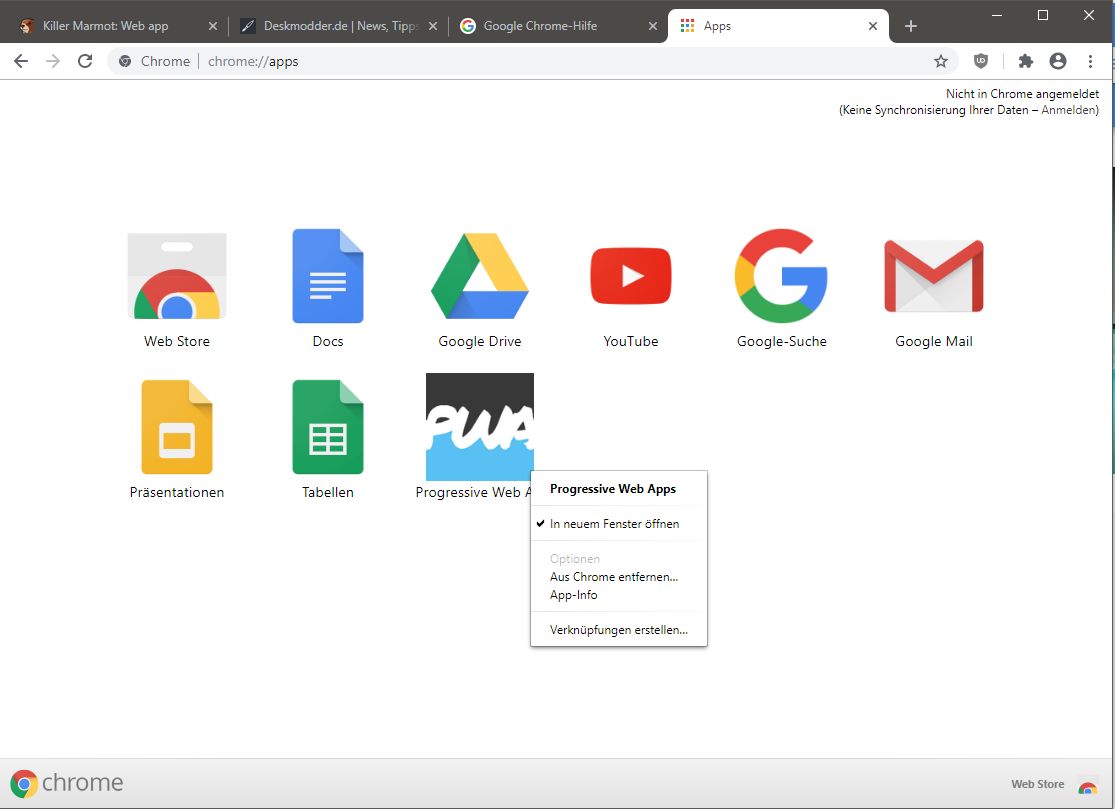Screen dimensions: 1115x809
Task: Open the profile avatar menu
Action: 1058,61
